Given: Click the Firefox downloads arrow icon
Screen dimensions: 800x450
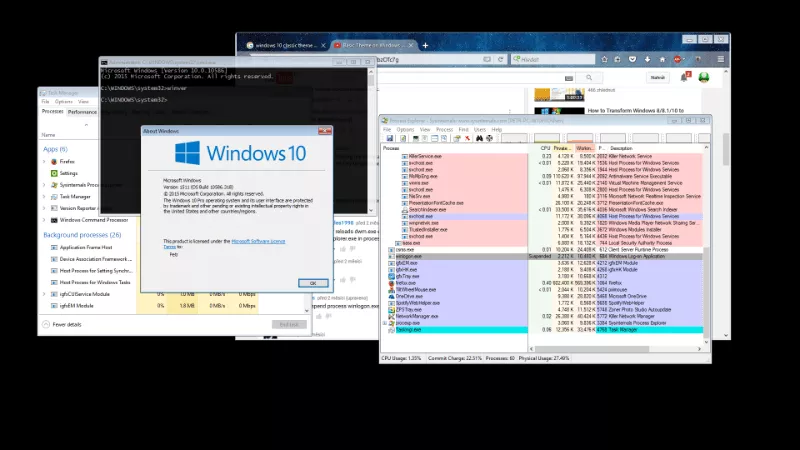Looking at the screenshot, I should [647, 59].
